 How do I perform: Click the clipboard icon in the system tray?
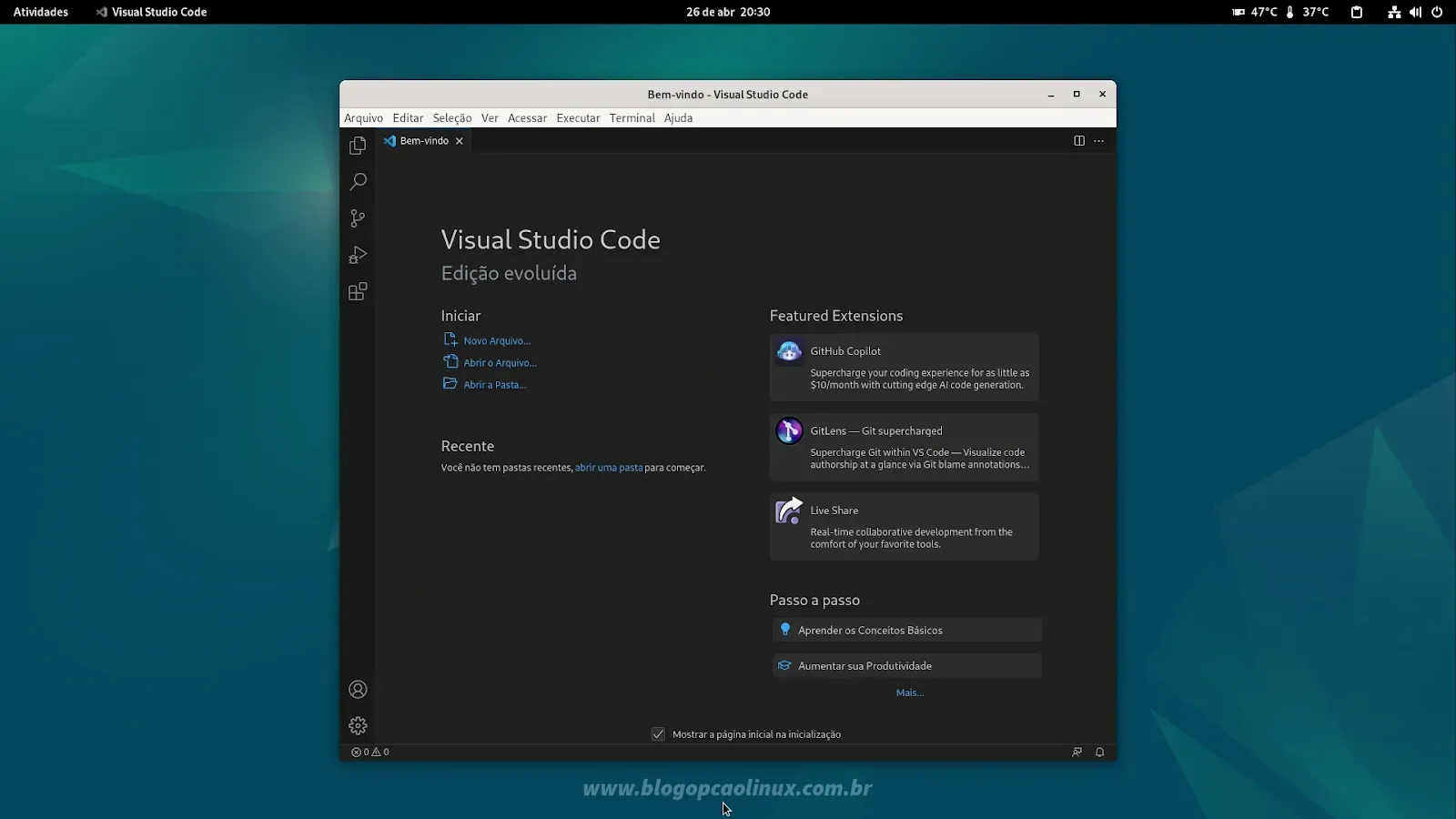pyautogui.click(x=1357, y=12)
